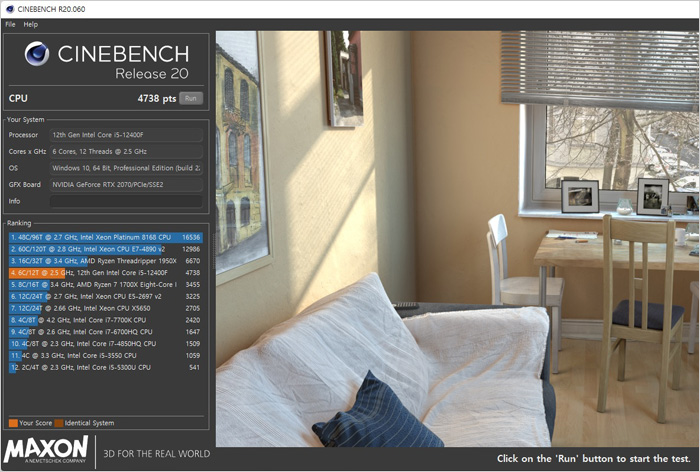Click the Cinebench sphere logo
Image resolution: width=700 pixels, height=472 pixels.
[x=36, y=56]
